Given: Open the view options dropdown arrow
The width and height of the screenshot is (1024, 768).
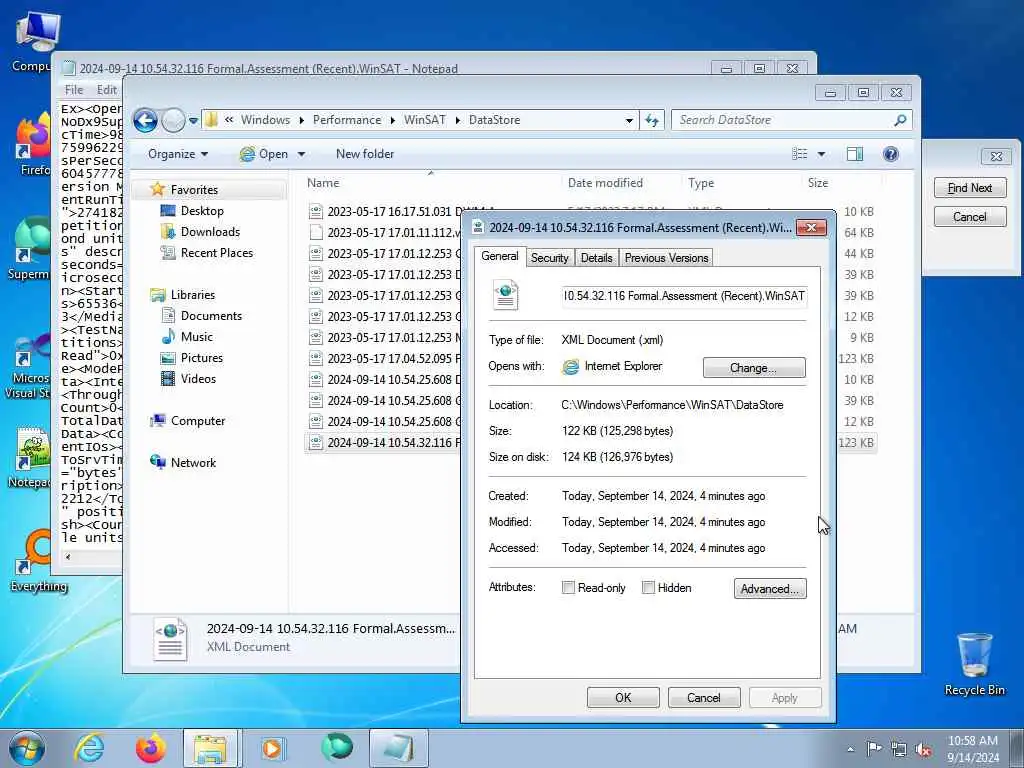Looking at the screenshot, I should tap(822, 154).
